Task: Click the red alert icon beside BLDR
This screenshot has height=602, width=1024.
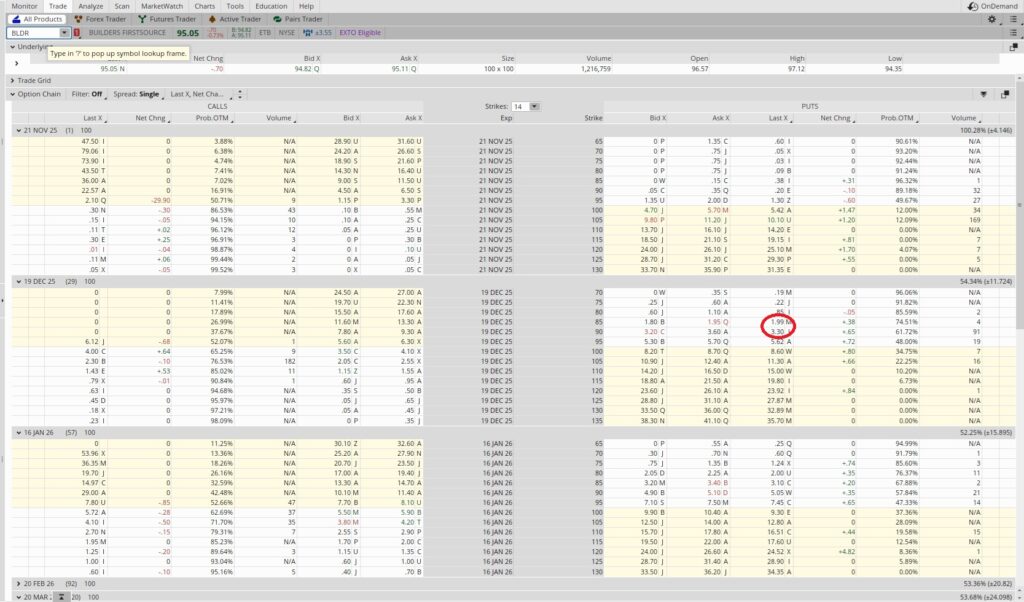Action: coord(77,31)
